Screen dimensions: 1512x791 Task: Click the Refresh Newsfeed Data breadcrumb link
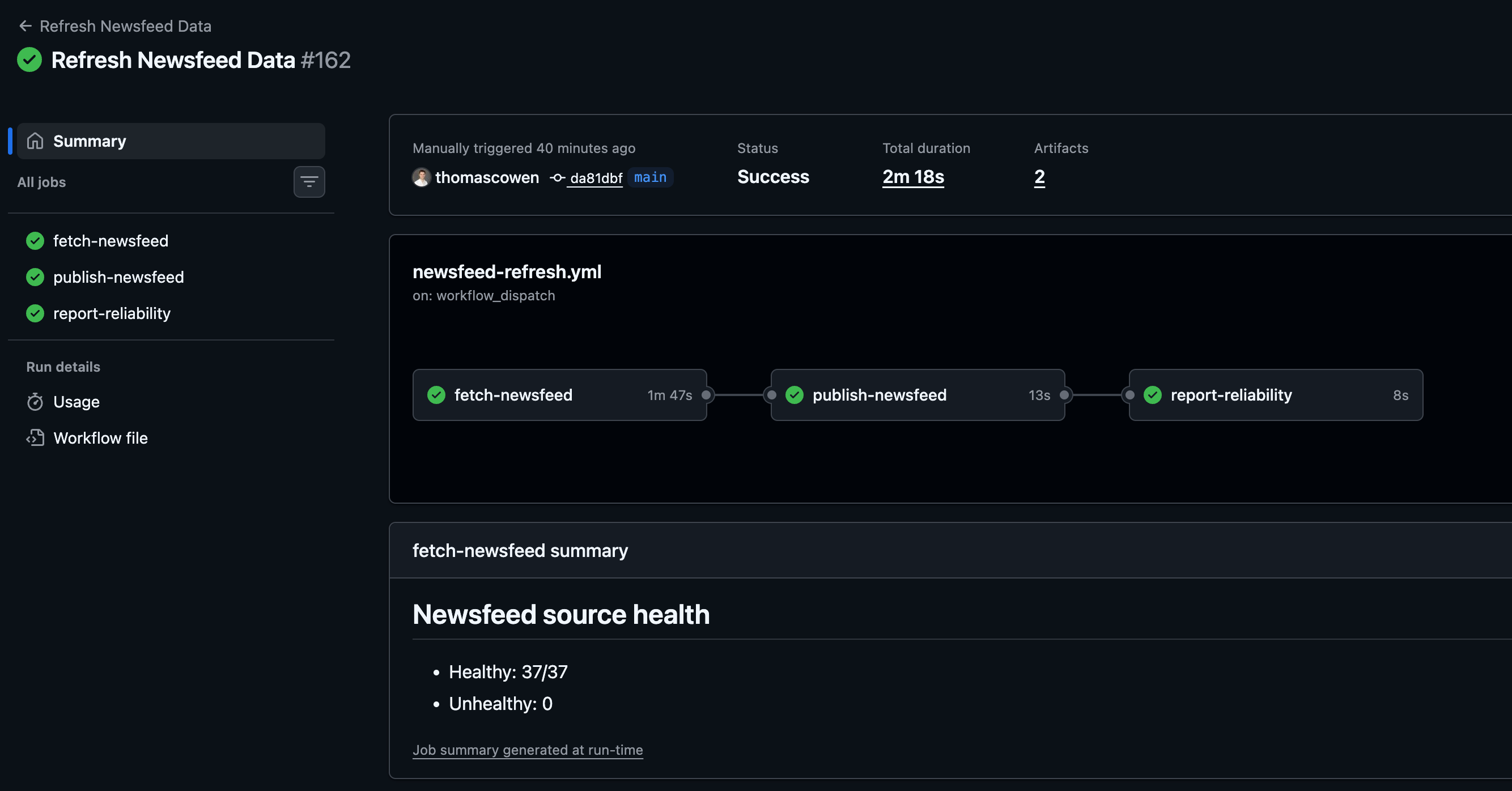(x=125, y=26)
